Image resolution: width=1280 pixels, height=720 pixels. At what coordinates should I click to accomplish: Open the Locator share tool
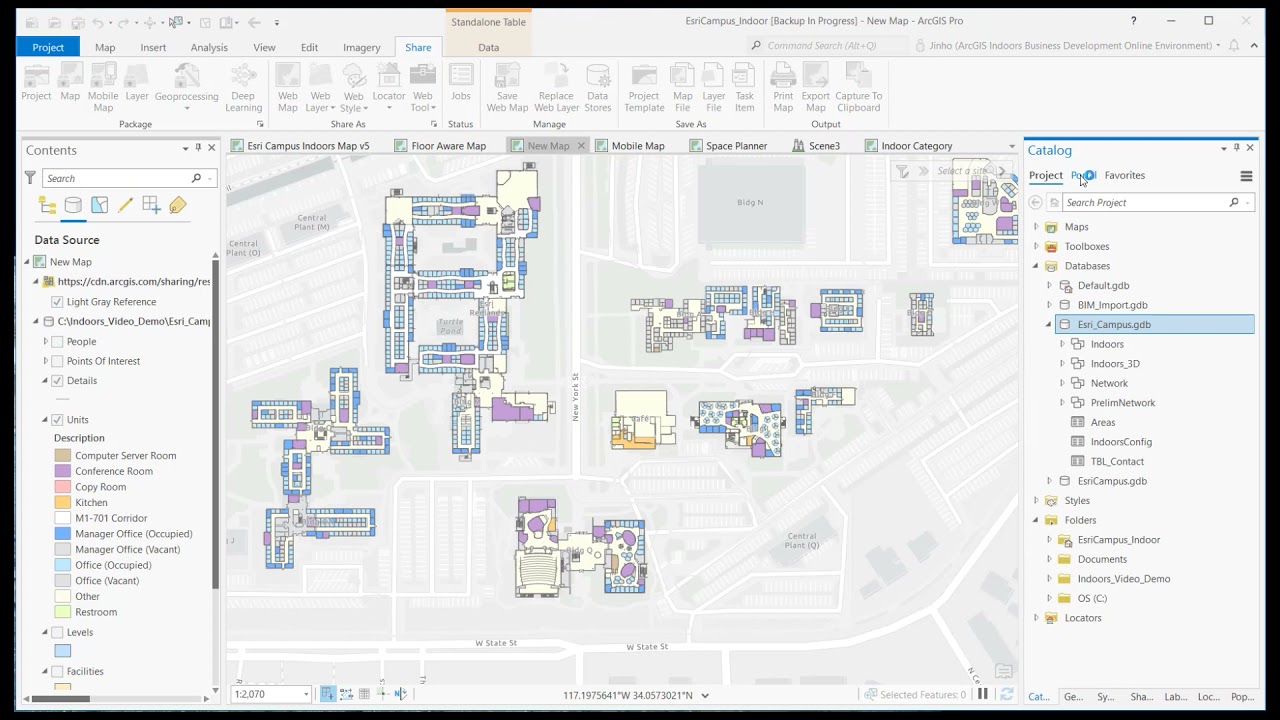tap(389, 88)
